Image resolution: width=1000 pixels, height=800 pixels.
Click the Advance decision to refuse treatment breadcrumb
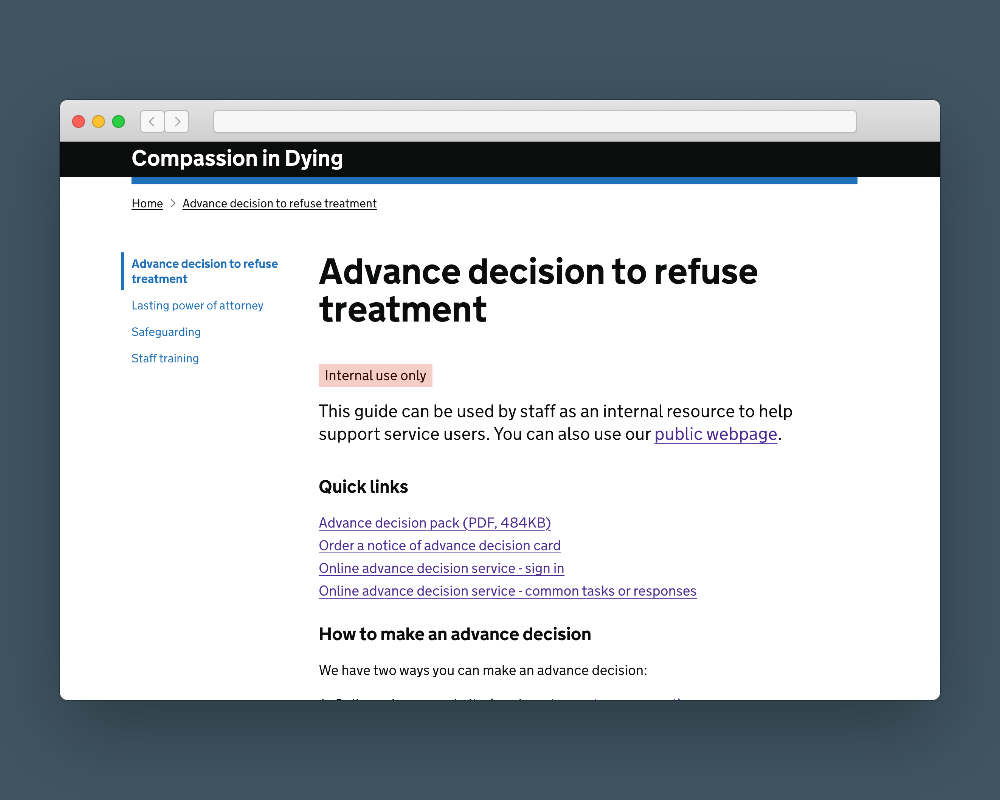point(279,204)
